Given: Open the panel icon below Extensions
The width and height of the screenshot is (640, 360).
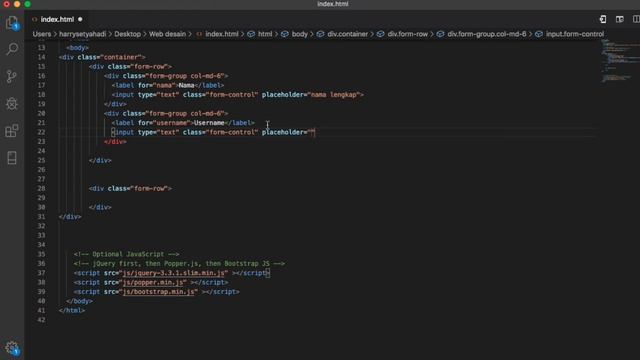Looking at the screenshot, I should (12, 158).
